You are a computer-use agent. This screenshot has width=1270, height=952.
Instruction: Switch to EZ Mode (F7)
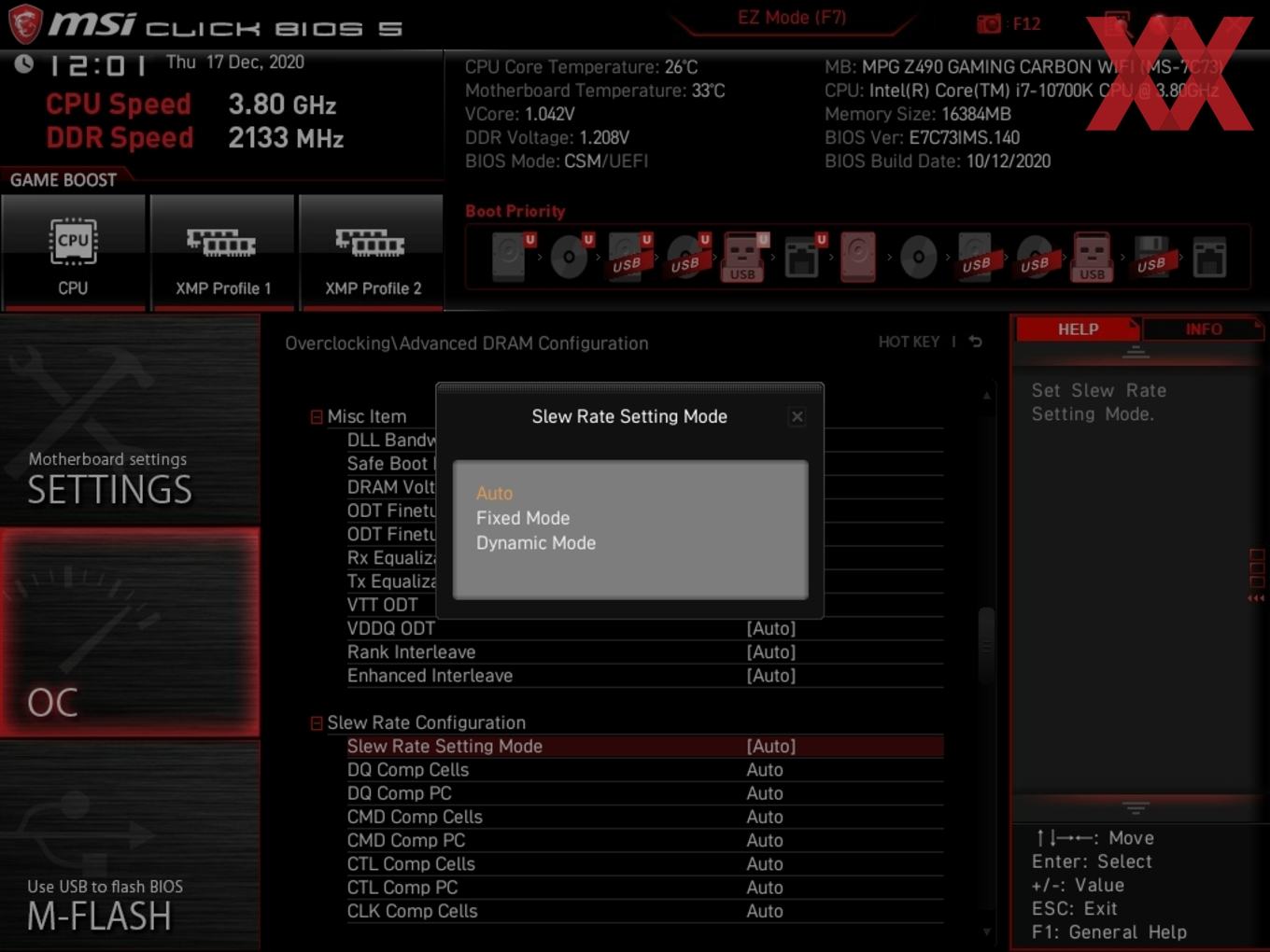(792, 17)
